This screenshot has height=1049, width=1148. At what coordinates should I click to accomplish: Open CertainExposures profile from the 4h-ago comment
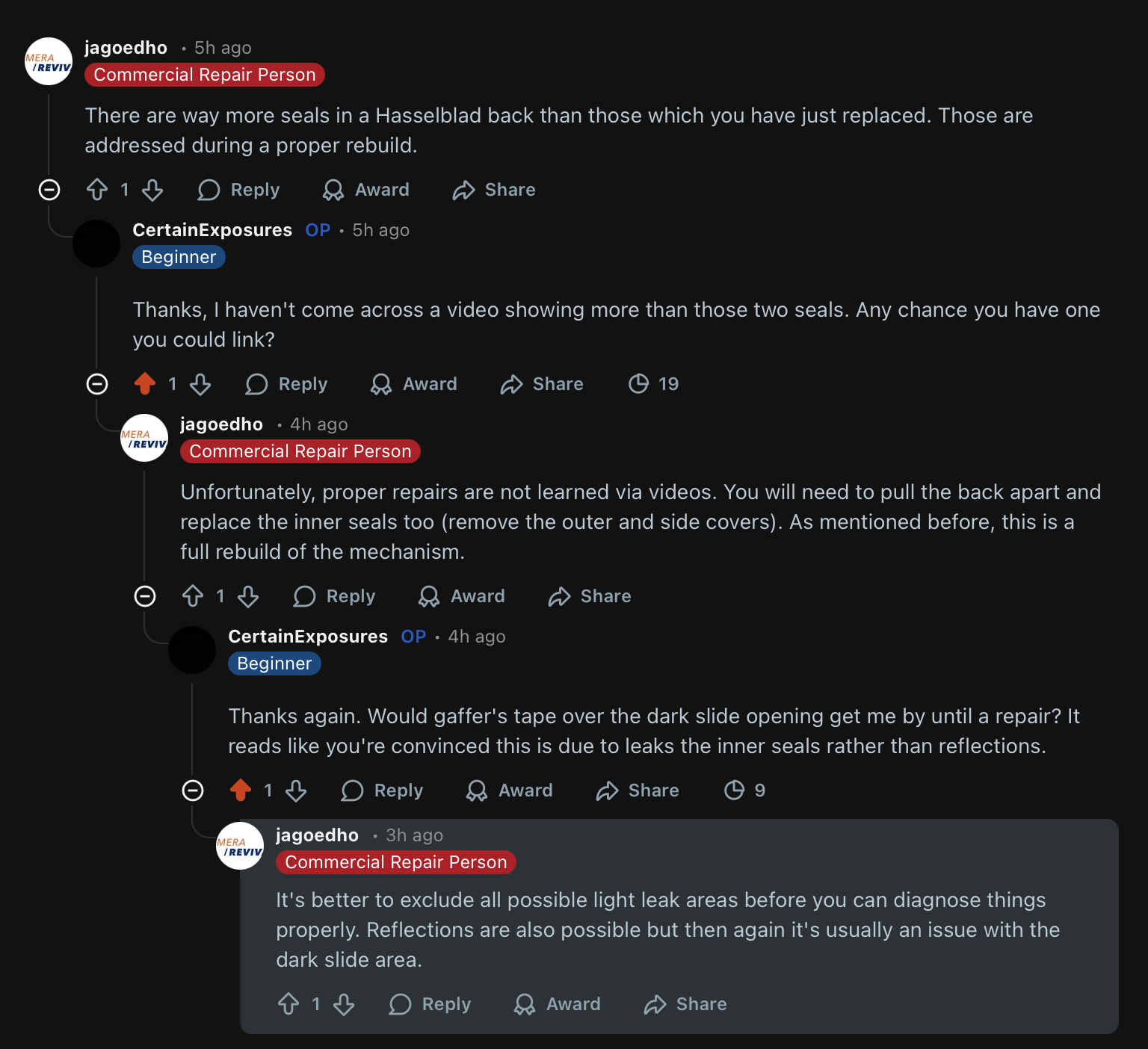[x=308, y=637]
